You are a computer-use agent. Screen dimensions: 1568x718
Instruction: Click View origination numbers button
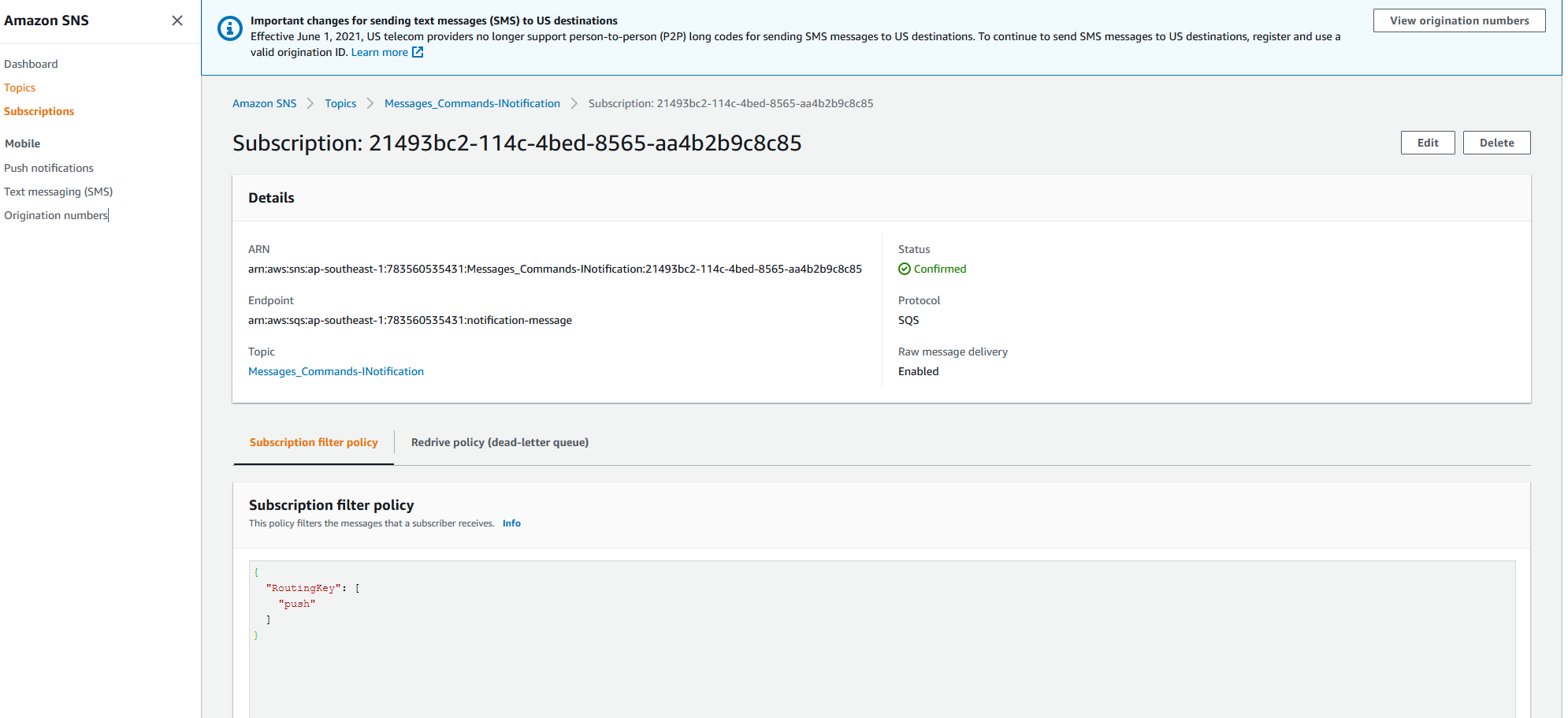tap(1459, 20)
